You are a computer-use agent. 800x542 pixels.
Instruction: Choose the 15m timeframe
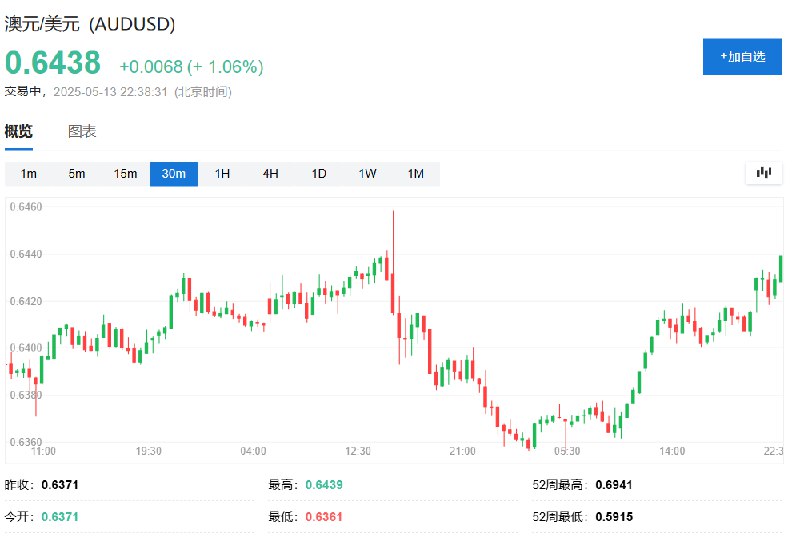(126, 174)
